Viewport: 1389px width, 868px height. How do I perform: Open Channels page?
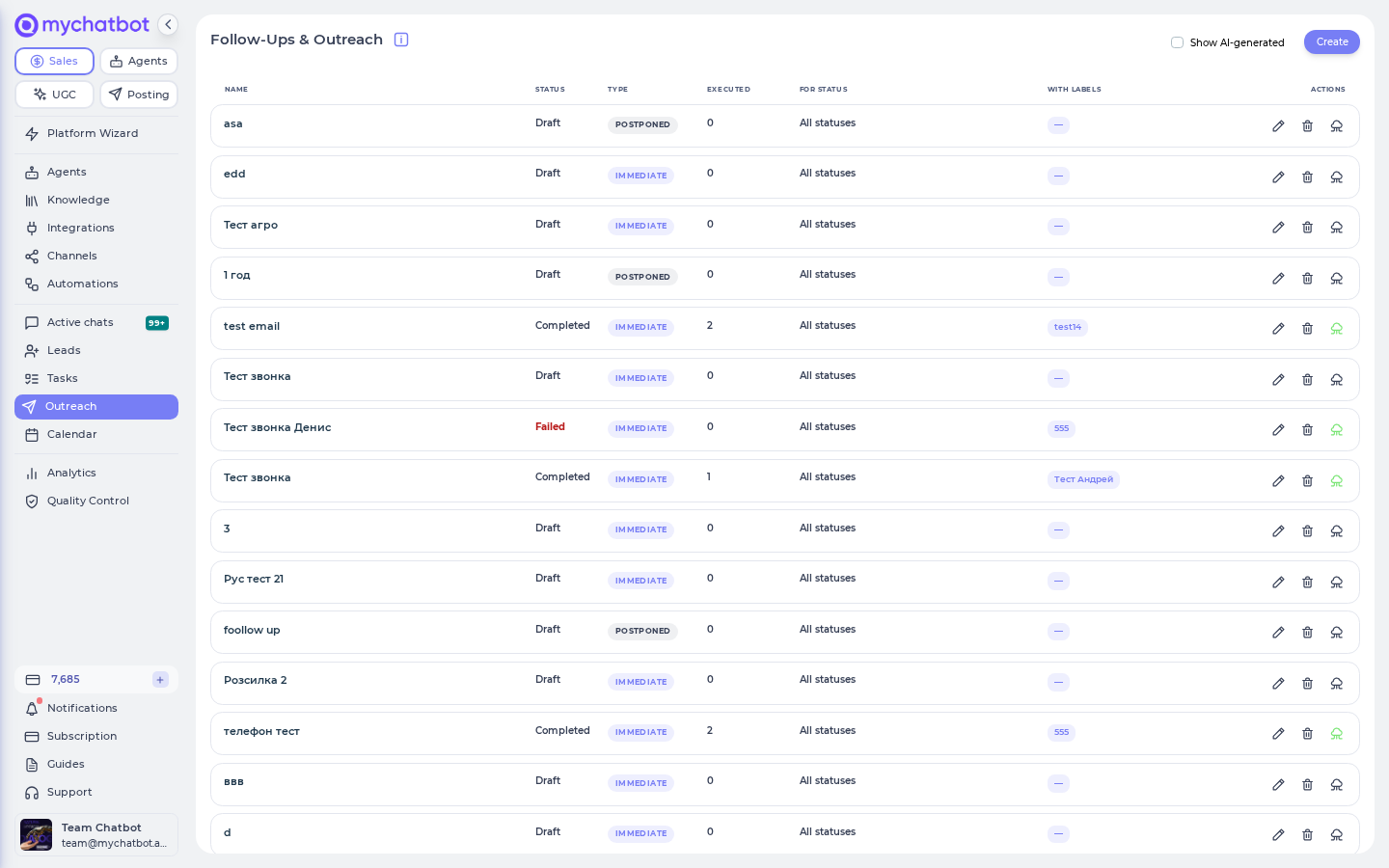[96, 257]
